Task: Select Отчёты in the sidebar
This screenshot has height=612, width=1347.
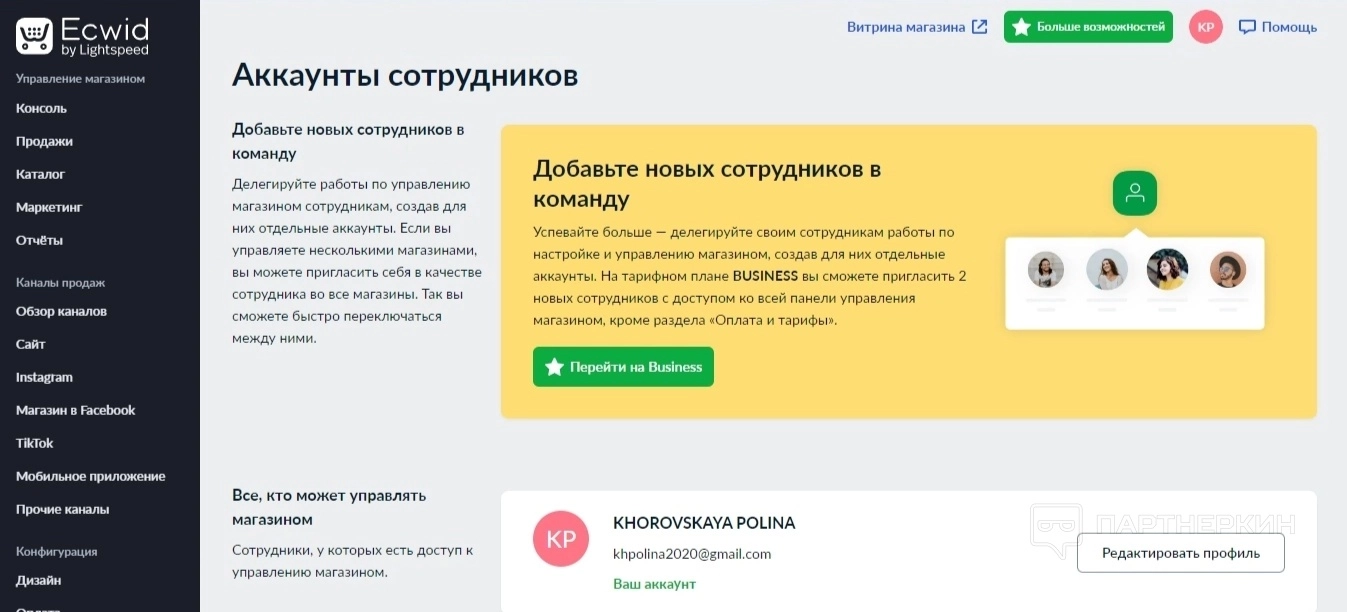Action: pyautogui.click(x=39, y=240)
